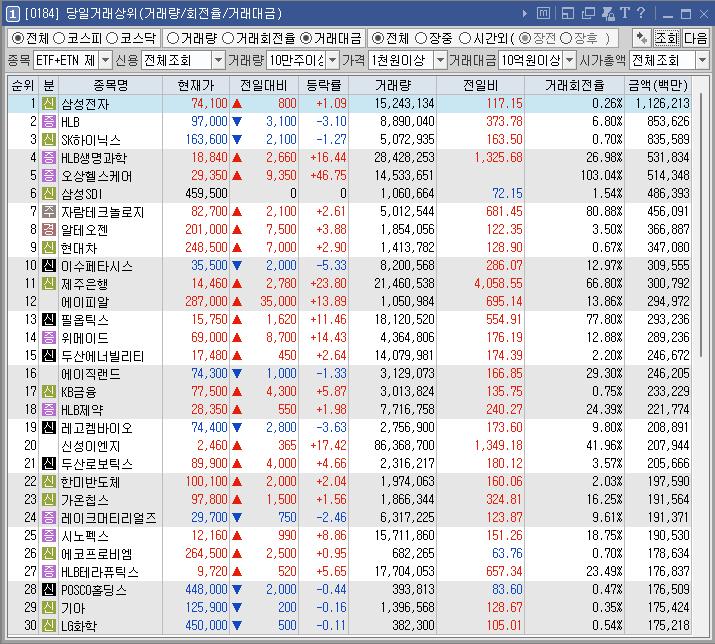Click the 경 badge beside 알테오젠
This screenshot has width=715, height=644.
(x=49, y=229)
